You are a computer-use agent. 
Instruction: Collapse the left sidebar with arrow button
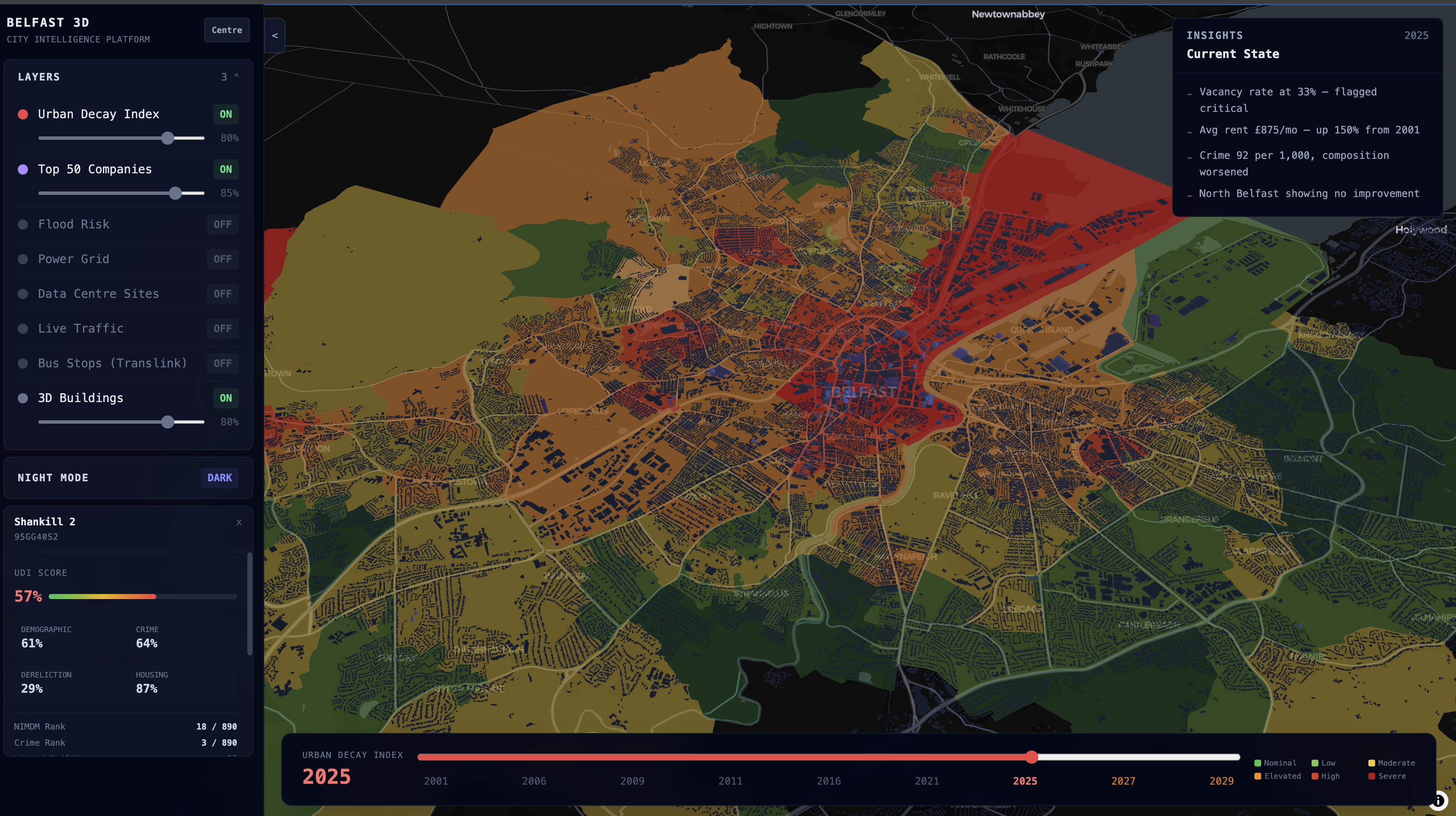[275, 36]
